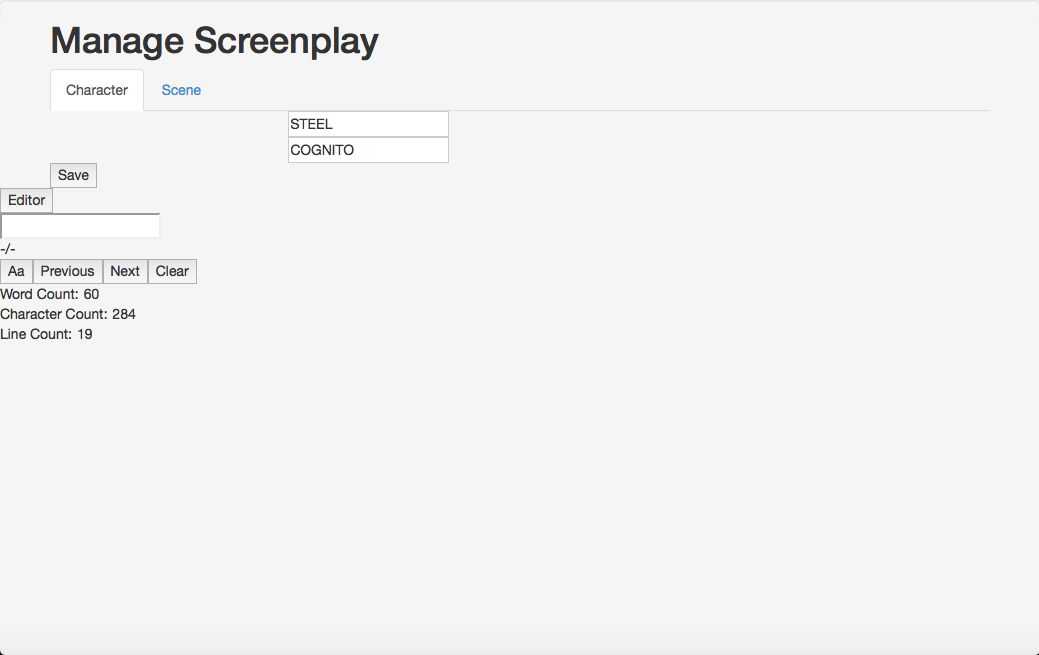This screenshot has height=655, width=1039.
Task: Click the Manage Screenplay heading
Action: point(215,40)
